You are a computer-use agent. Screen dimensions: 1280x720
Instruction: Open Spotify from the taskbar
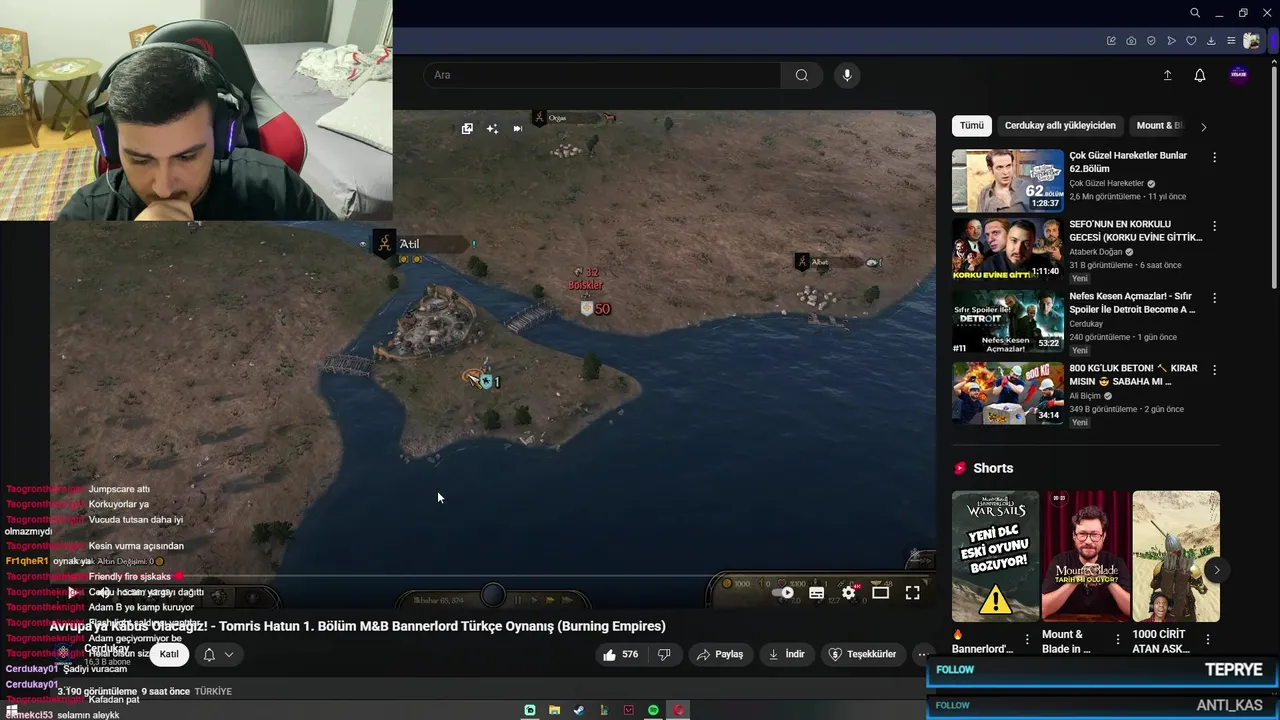(x=653, y=710)
